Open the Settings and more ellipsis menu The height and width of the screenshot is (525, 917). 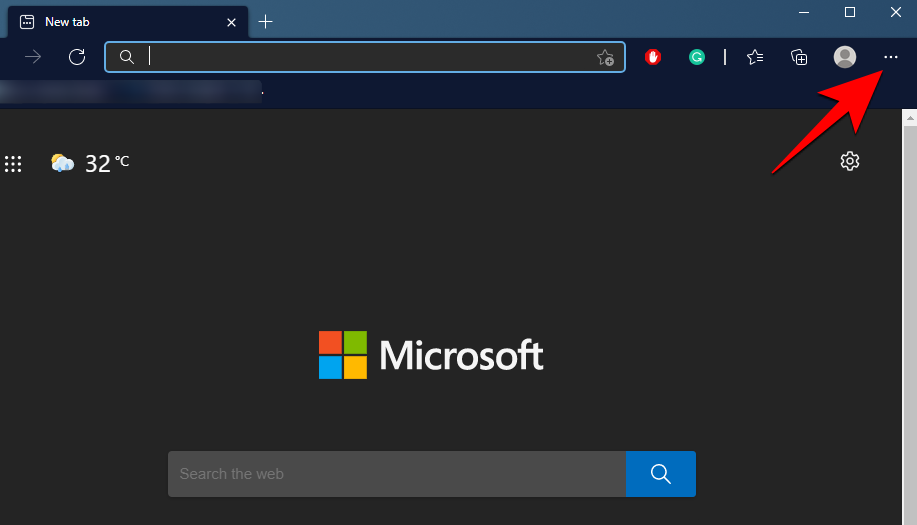click(890, 57)
